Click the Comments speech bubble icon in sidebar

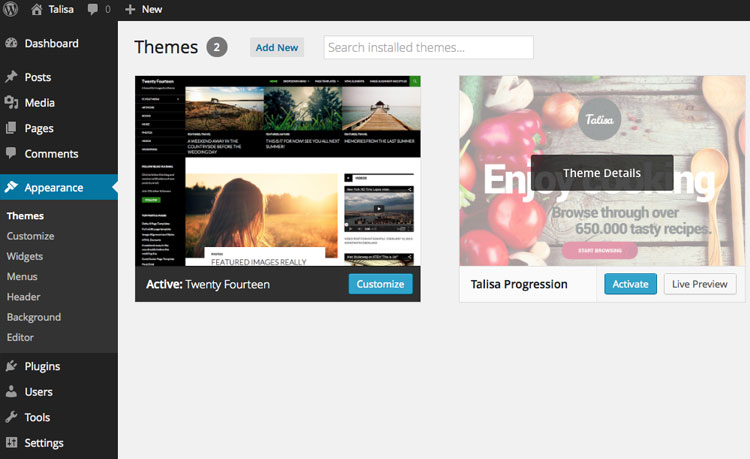click(x=11, y=153)
